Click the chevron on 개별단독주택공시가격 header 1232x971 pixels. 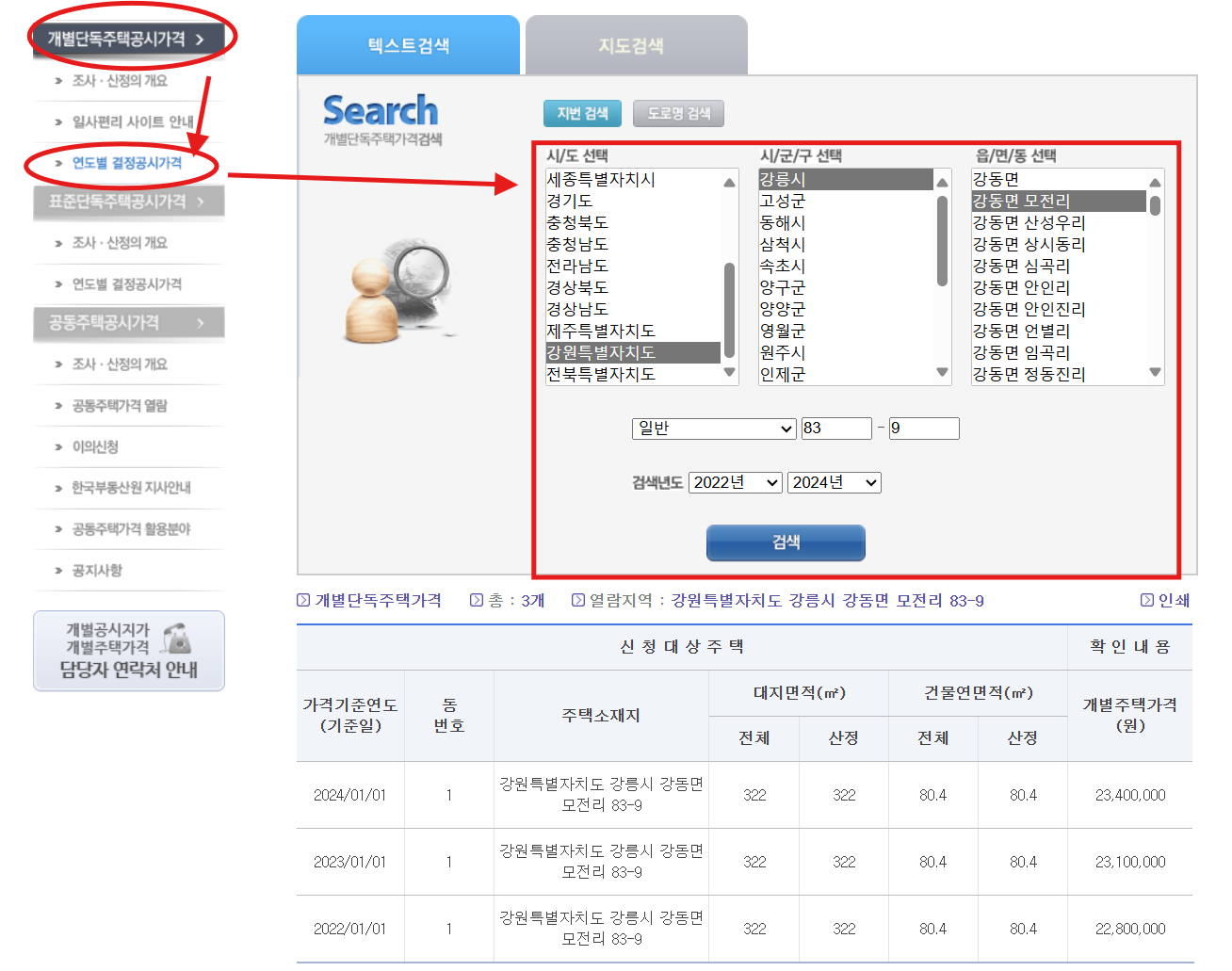point(200,40)
